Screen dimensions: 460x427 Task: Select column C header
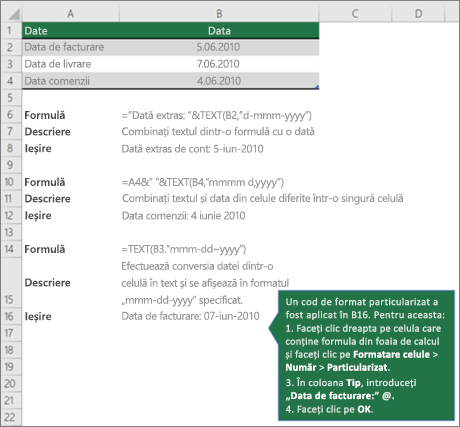point(355,14)
